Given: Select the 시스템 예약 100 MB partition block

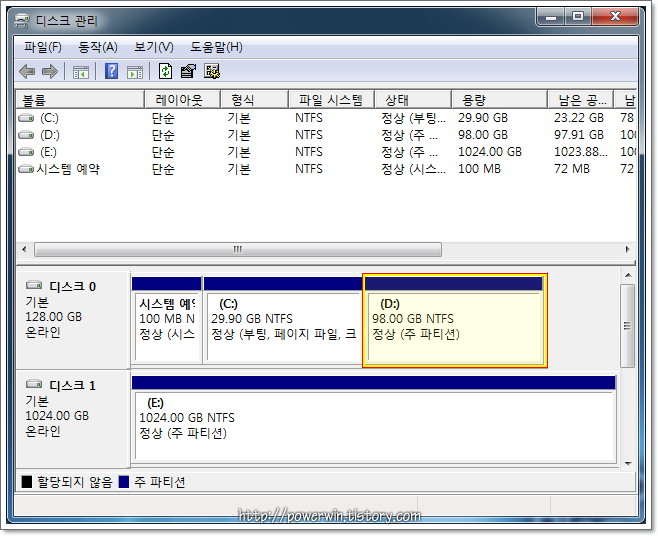Looking at the screenshot, I should coord(167,320).
